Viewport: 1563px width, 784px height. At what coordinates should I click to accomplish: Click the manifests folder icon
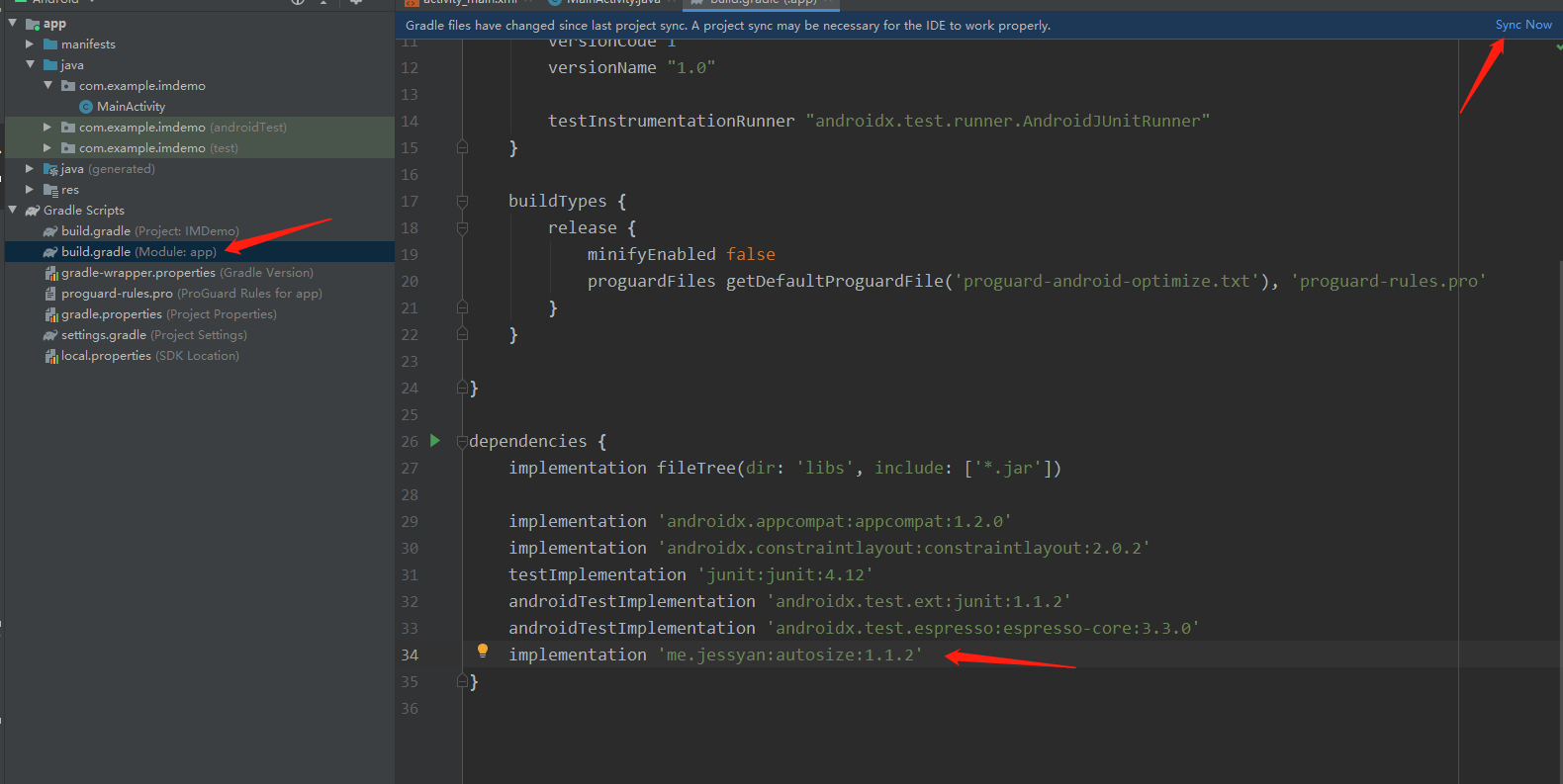50,44
